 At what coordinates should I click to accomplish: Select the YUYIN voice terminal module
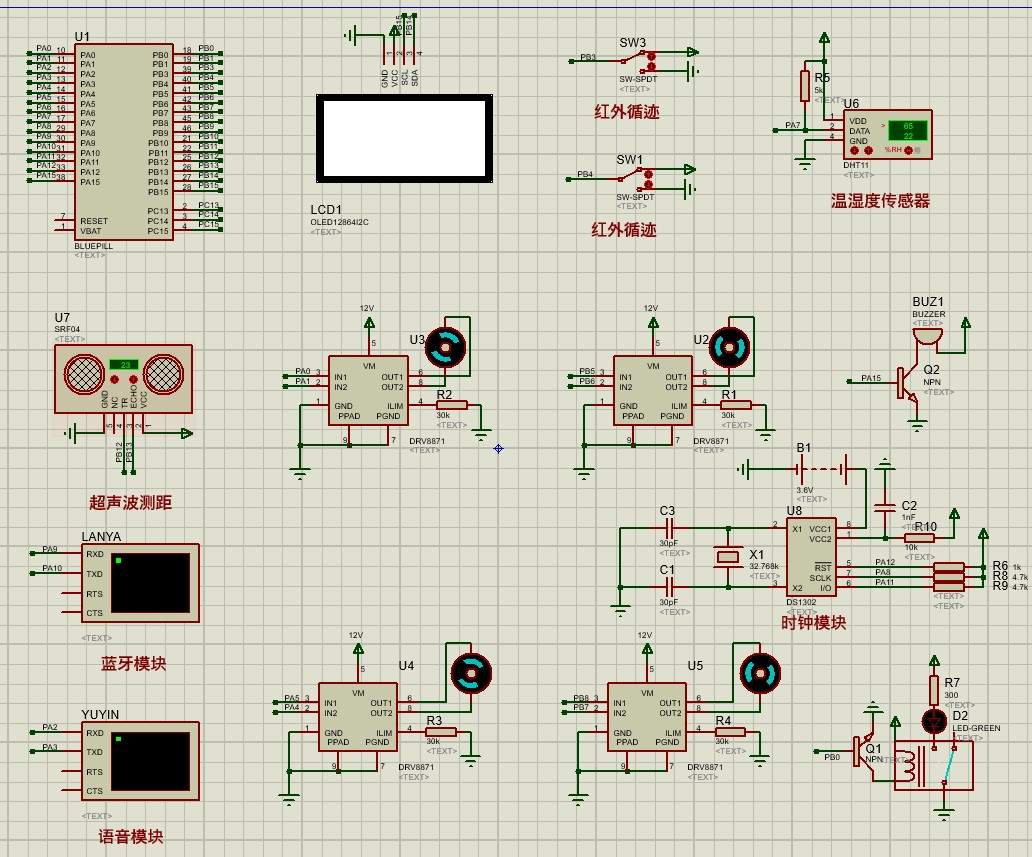coord(140,761)
